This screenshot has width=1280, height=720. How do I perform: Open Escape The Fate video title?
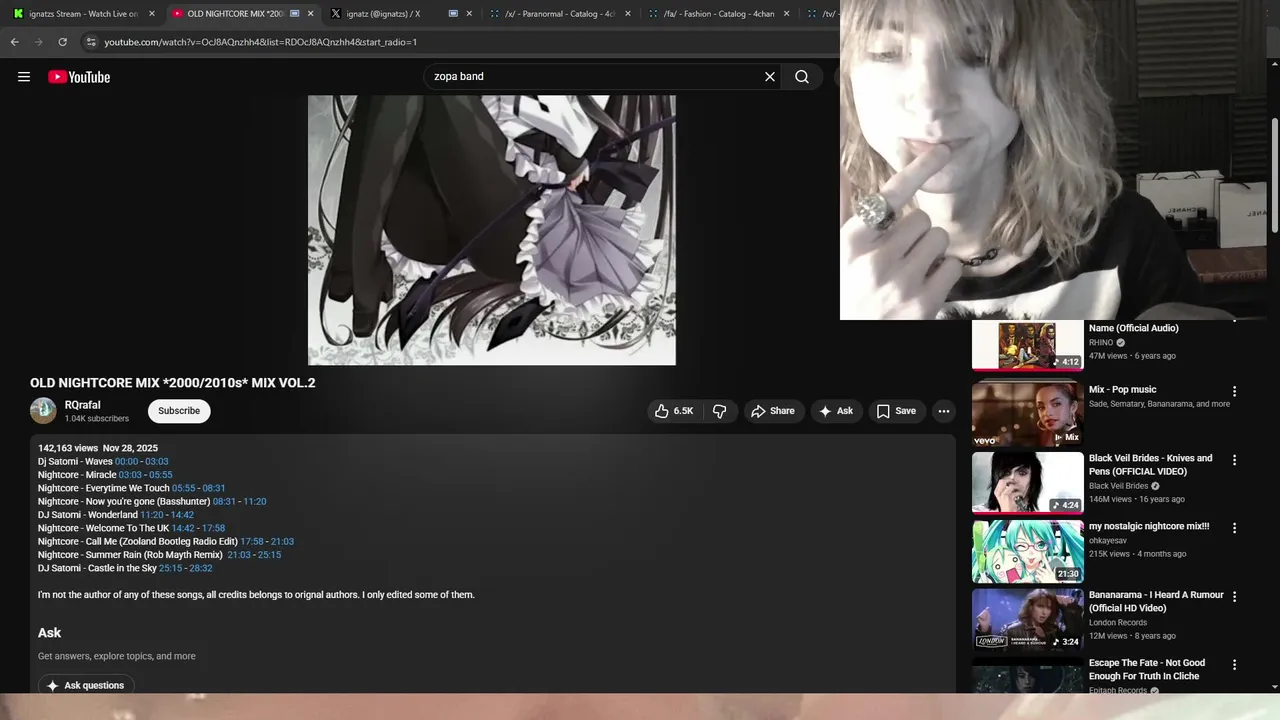click(x=1147, y=669)
